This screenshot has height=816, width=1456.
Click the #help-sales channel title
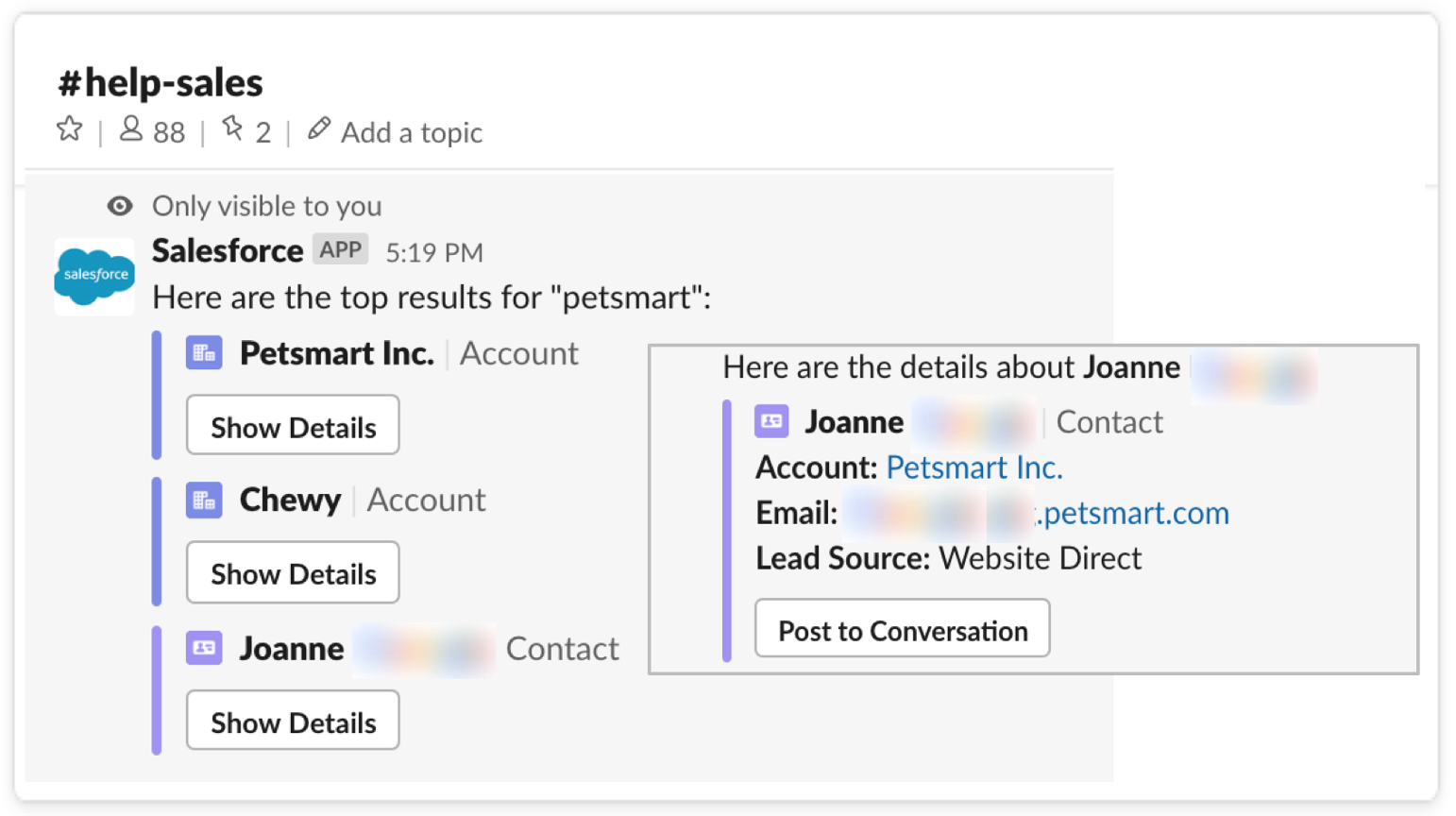pyautogui.click(x=161, y=83)
